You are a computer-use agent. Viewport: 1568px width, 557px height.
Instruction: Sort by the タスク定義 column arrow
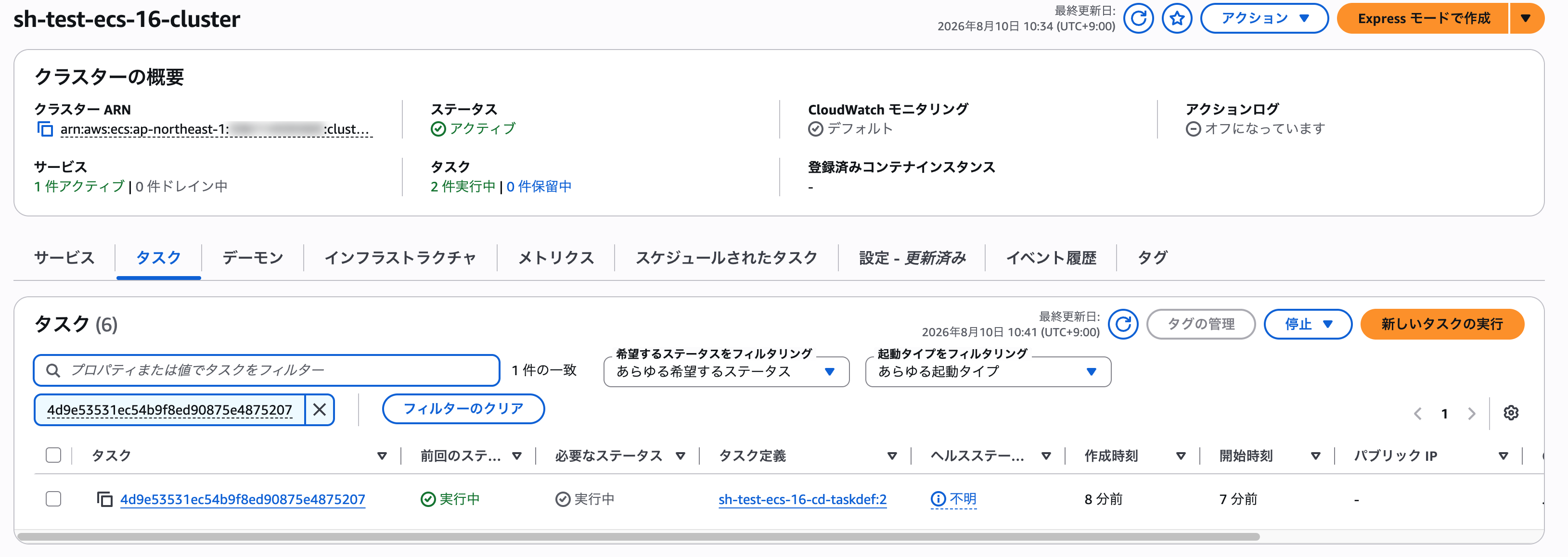[x=892, y=456]
